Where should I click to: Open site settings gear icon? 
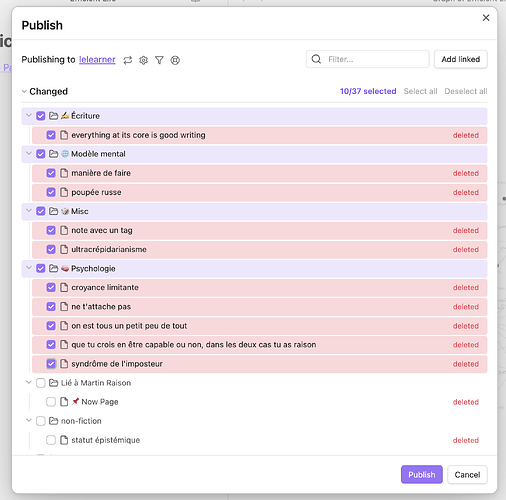tap(143, 60)
